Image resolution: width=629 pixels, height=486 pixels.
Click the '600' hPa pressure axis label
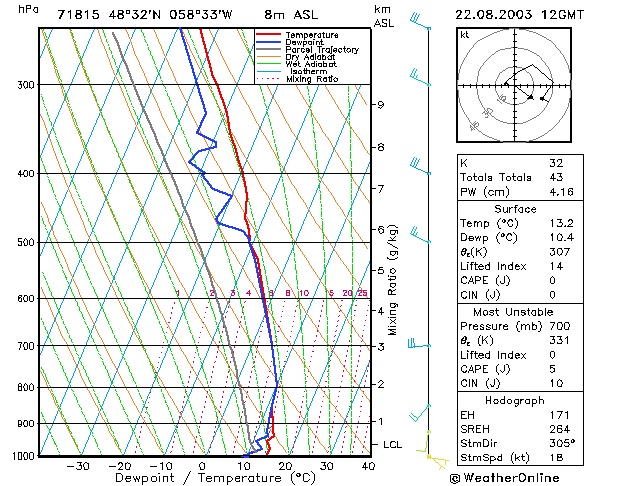pyautogui.click(x=26, y=299)
